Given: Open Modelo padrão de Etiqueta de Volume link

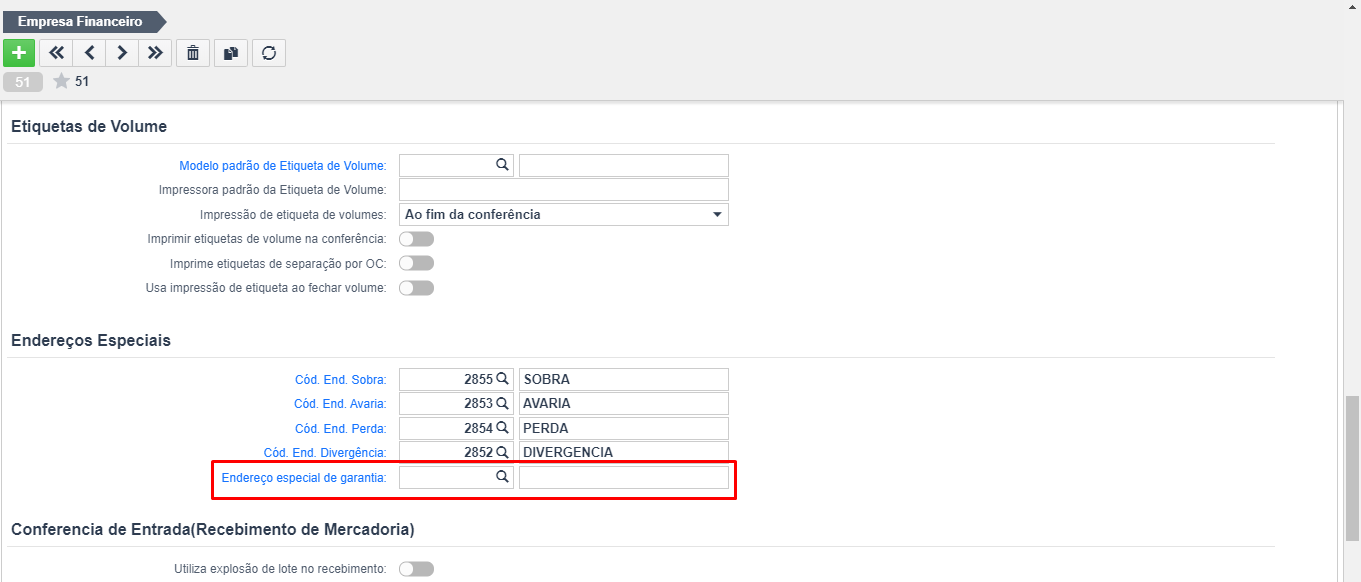Looking at the screenshot, I should point(283,166).
